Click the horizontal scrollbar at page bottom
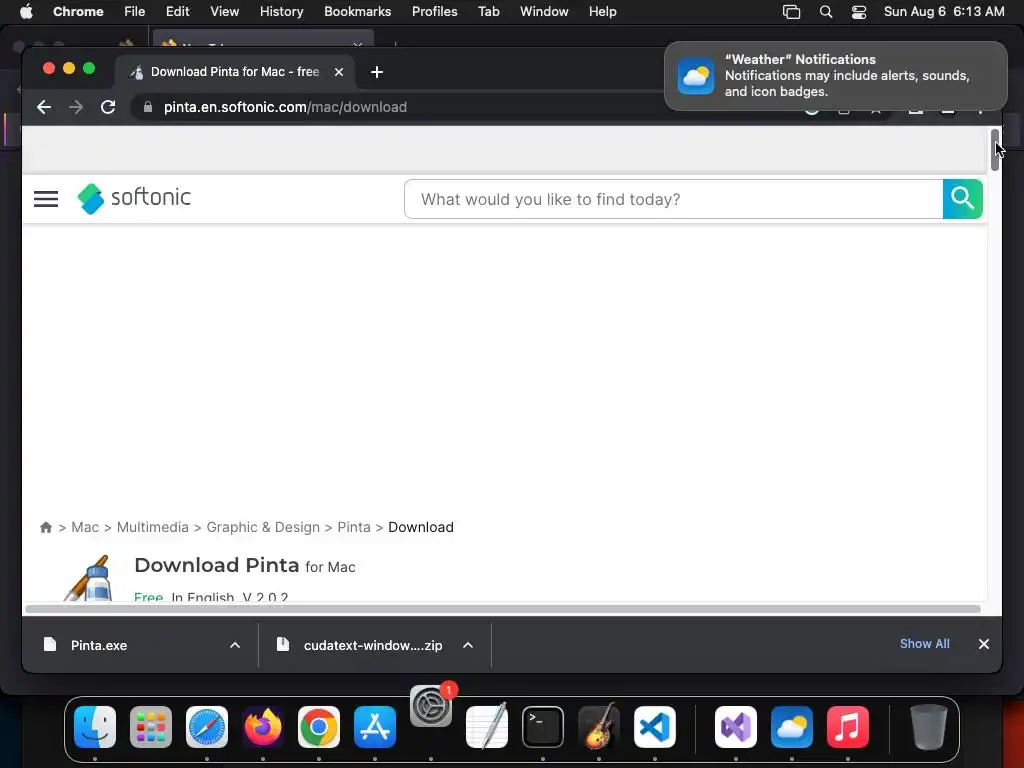Screen dimensions: 1024x768 click(x=503, y=609)
